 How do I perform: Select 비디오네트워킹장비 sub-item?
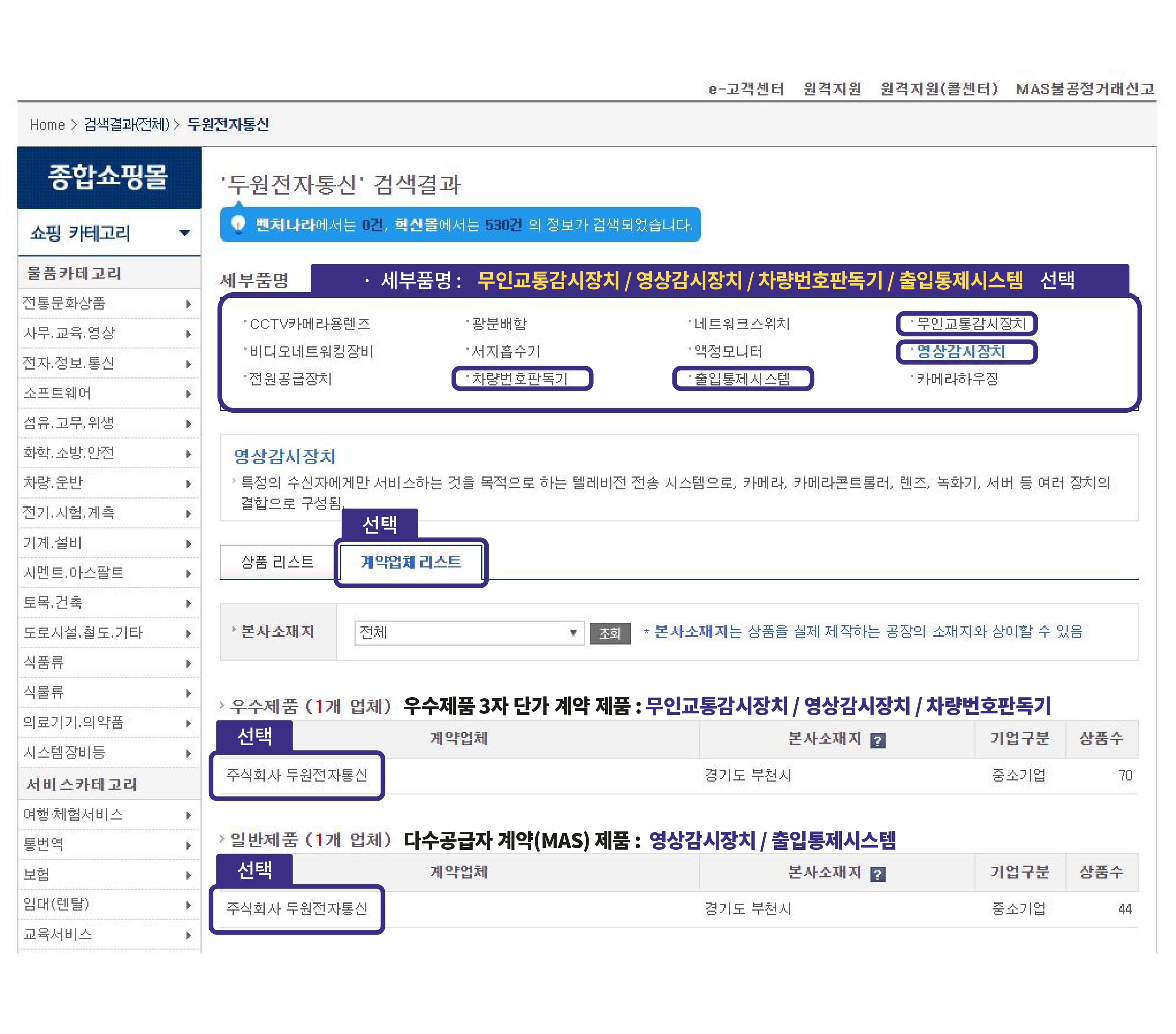pyautogui.click(x=311, y=352)
